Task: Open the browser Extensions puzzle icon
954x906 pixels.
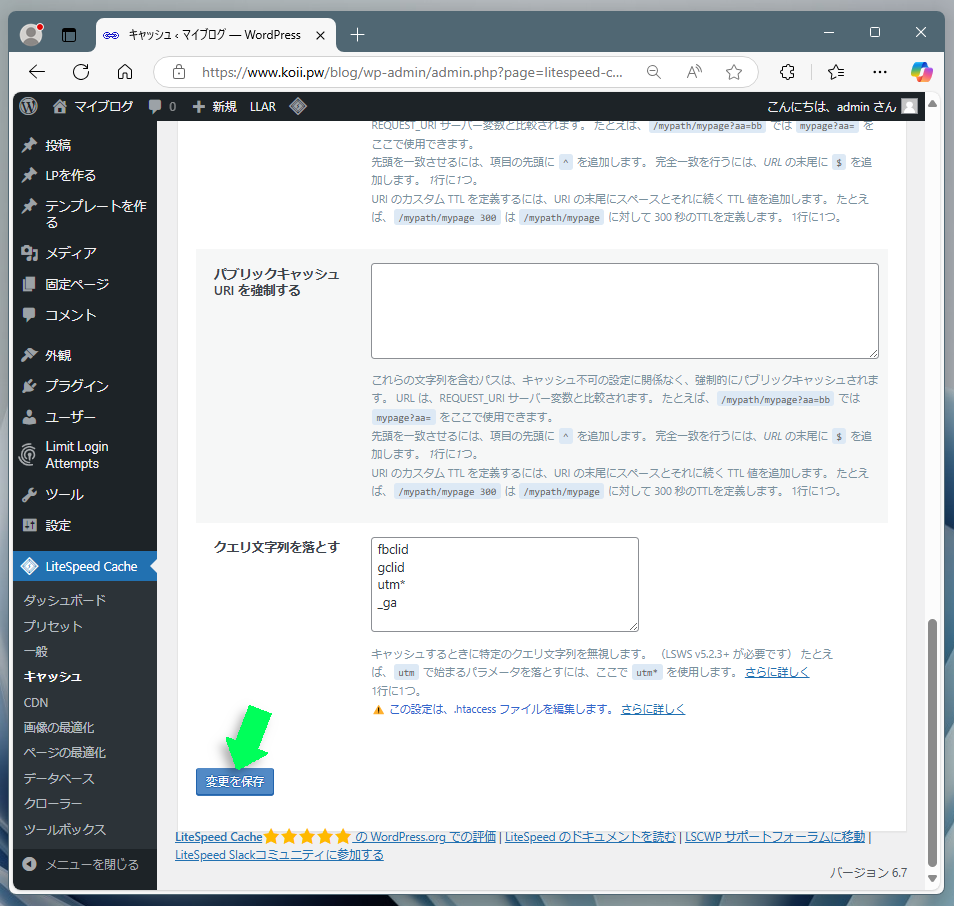Action: tap(787, 72)
